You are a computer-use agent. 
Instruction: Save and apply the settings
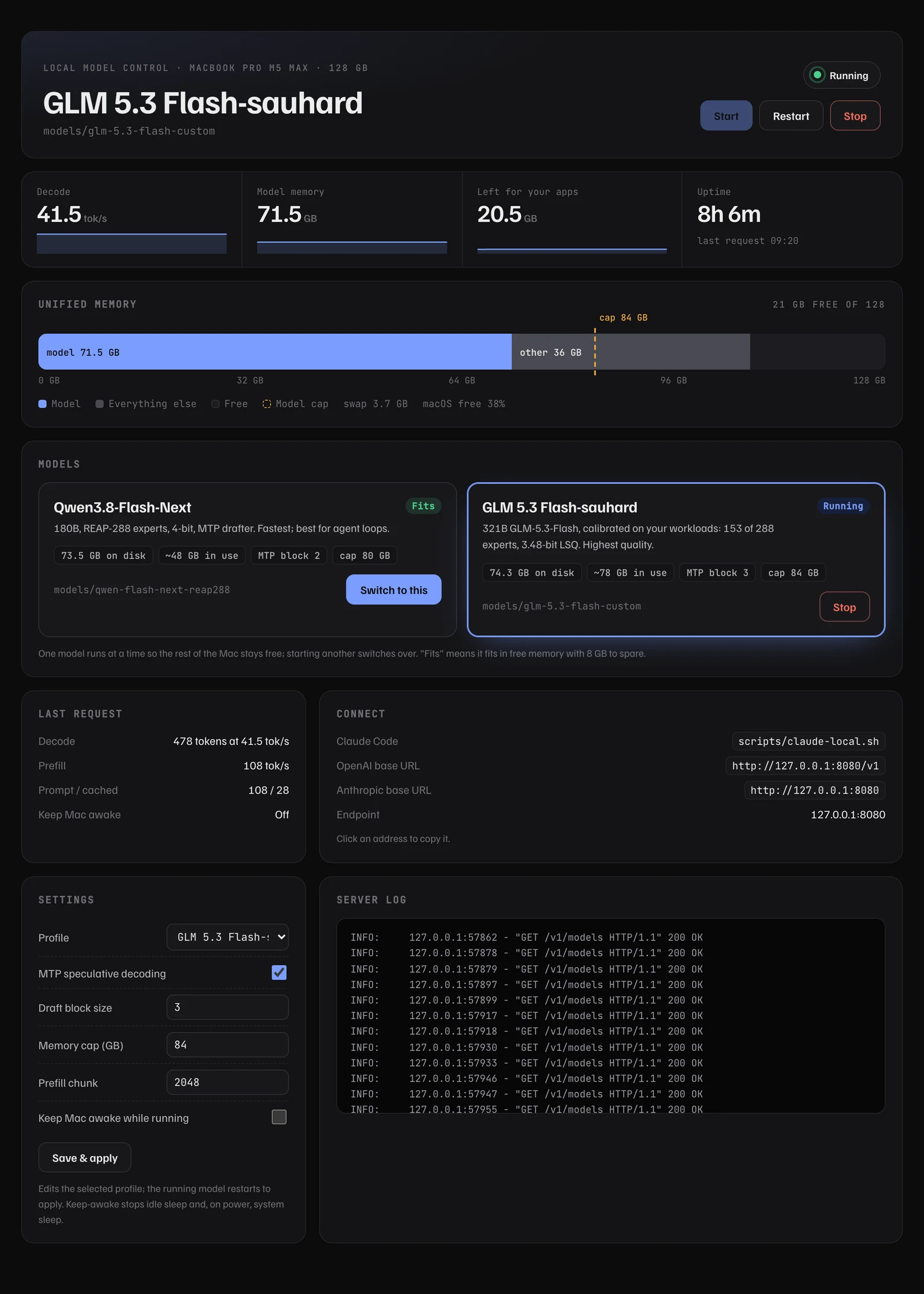click(85, 1158)
